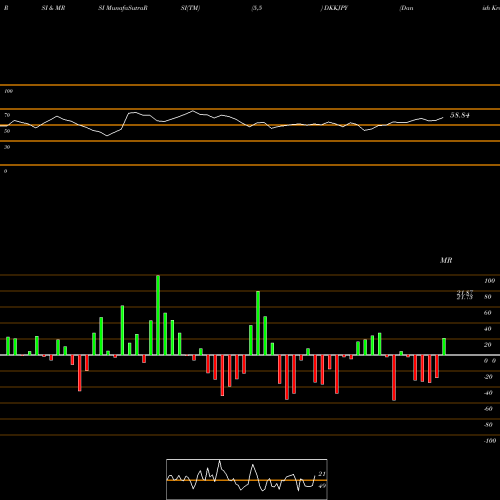This screenshot has height=500, width=500.
Task: Click the -60 label on MR axis
Action: pos(488,409)
